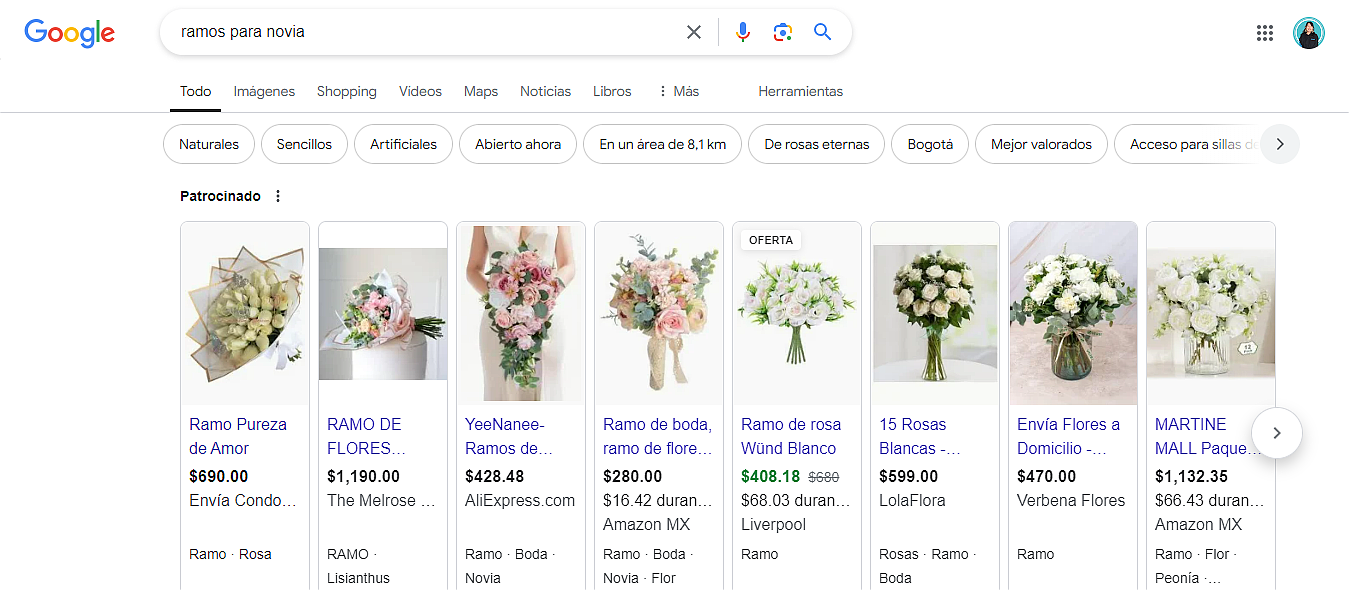Select the Todo tab
1349x590 pixels.
coord(195,91)
